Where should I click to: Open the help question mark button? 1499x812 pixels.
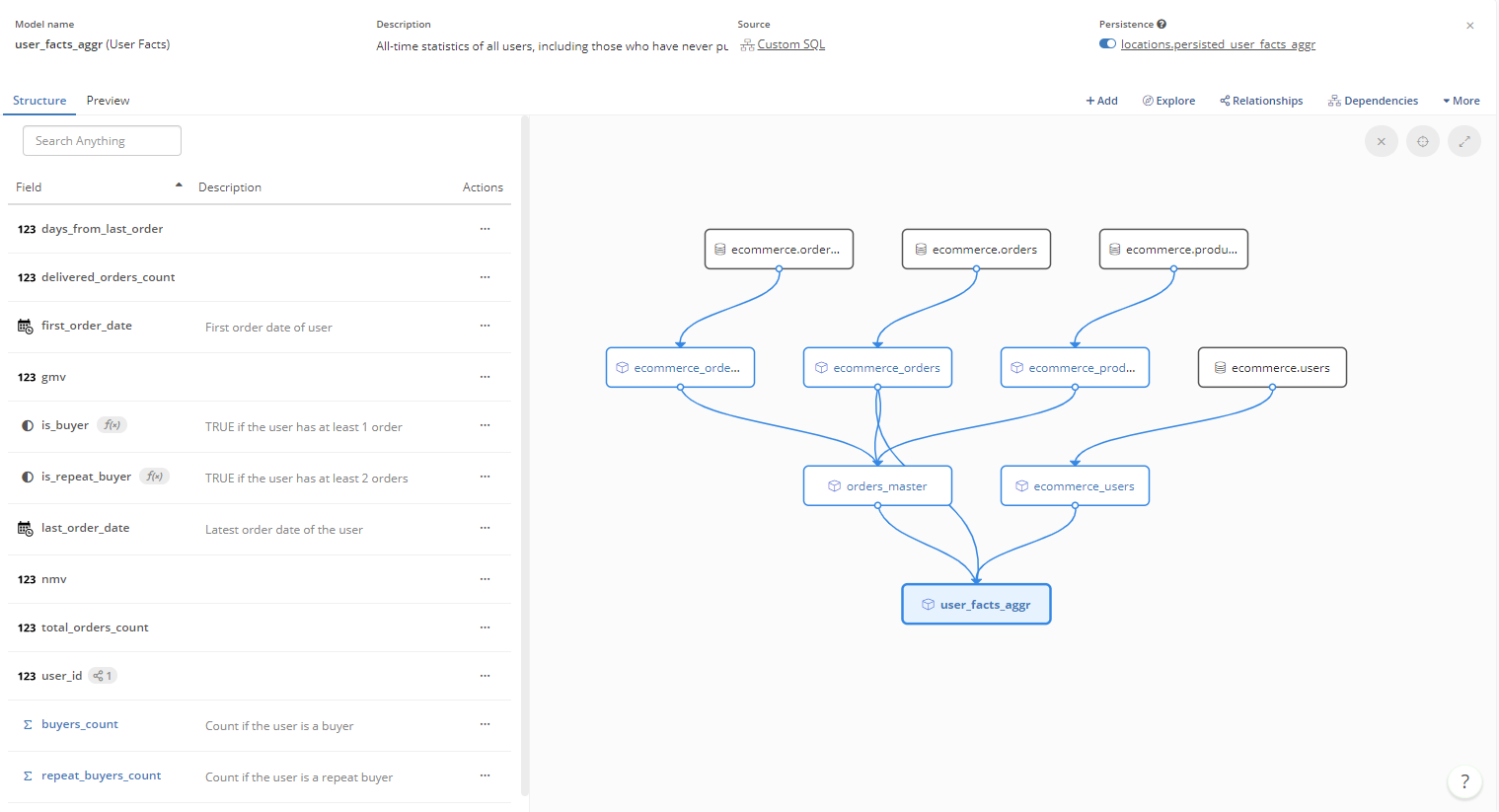[1464, 781]
